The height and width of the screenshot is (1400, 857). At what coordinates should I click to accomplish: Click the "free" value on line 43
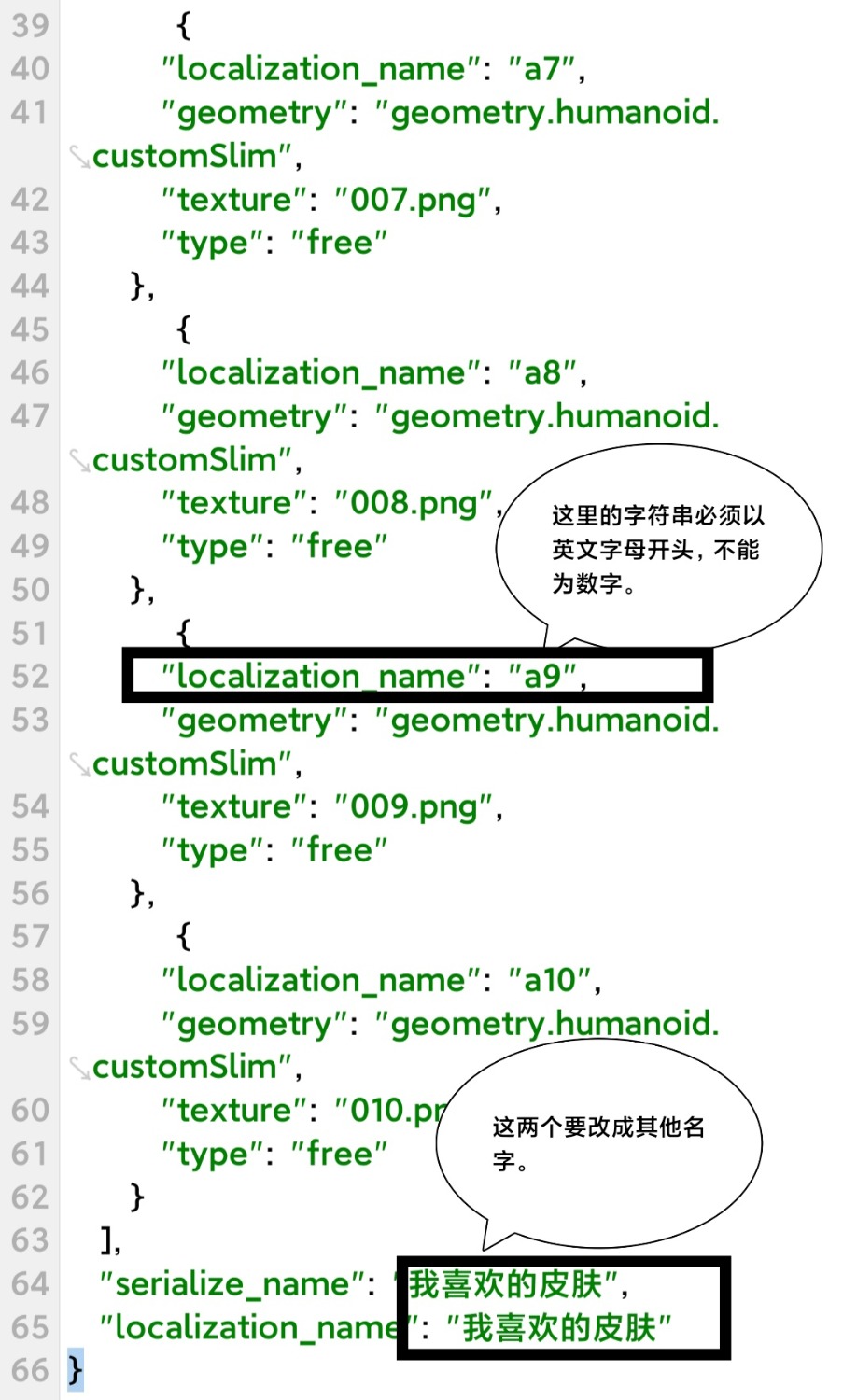click(x=338, y=243)
